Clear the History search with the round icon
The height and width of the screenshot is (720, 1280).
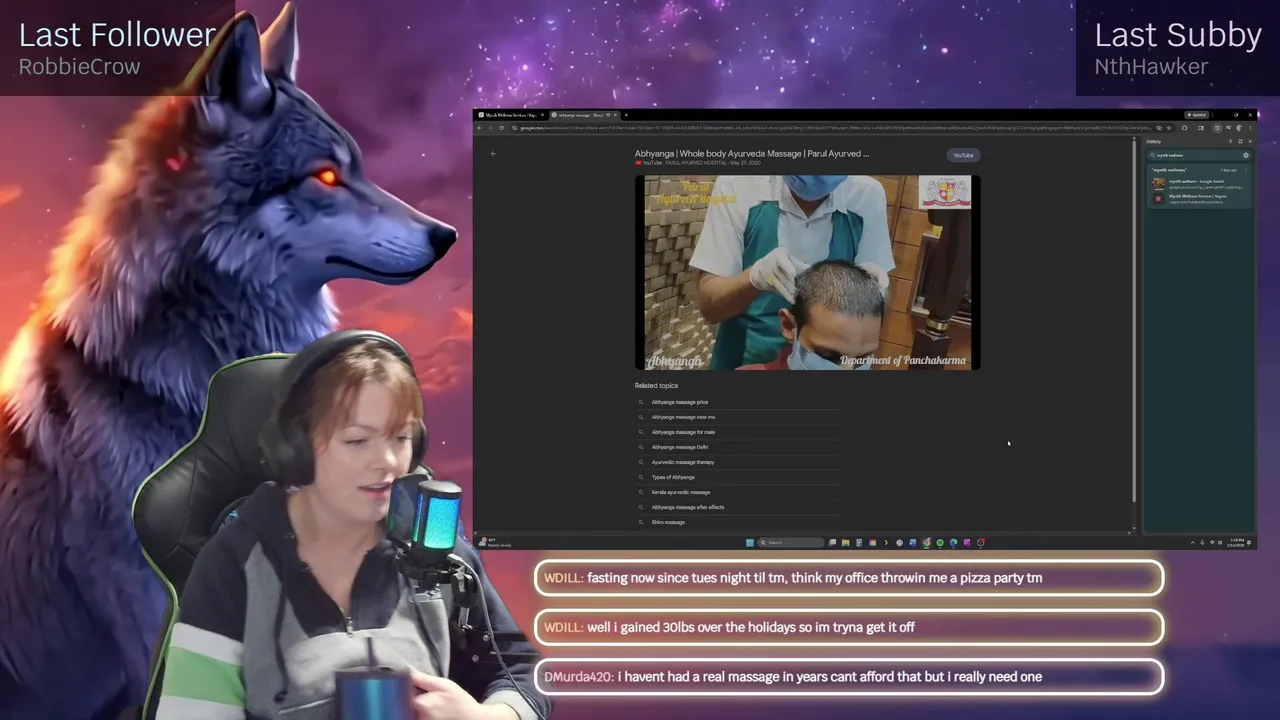click(x=1246, y=155)
